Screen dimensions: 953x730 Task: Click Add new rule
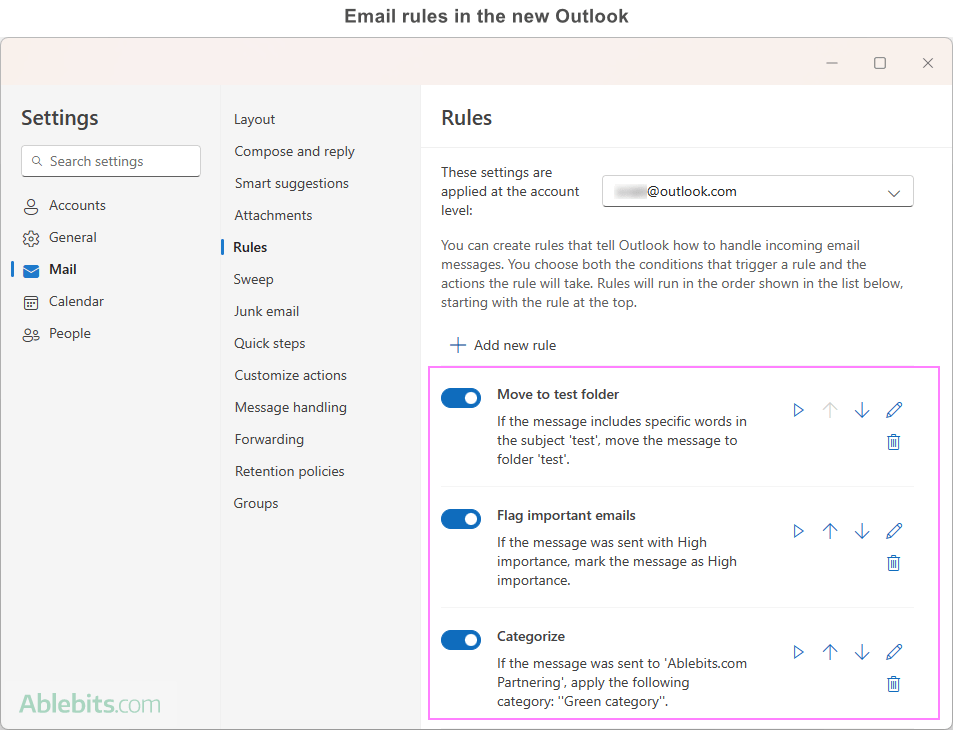coord(503,345)
